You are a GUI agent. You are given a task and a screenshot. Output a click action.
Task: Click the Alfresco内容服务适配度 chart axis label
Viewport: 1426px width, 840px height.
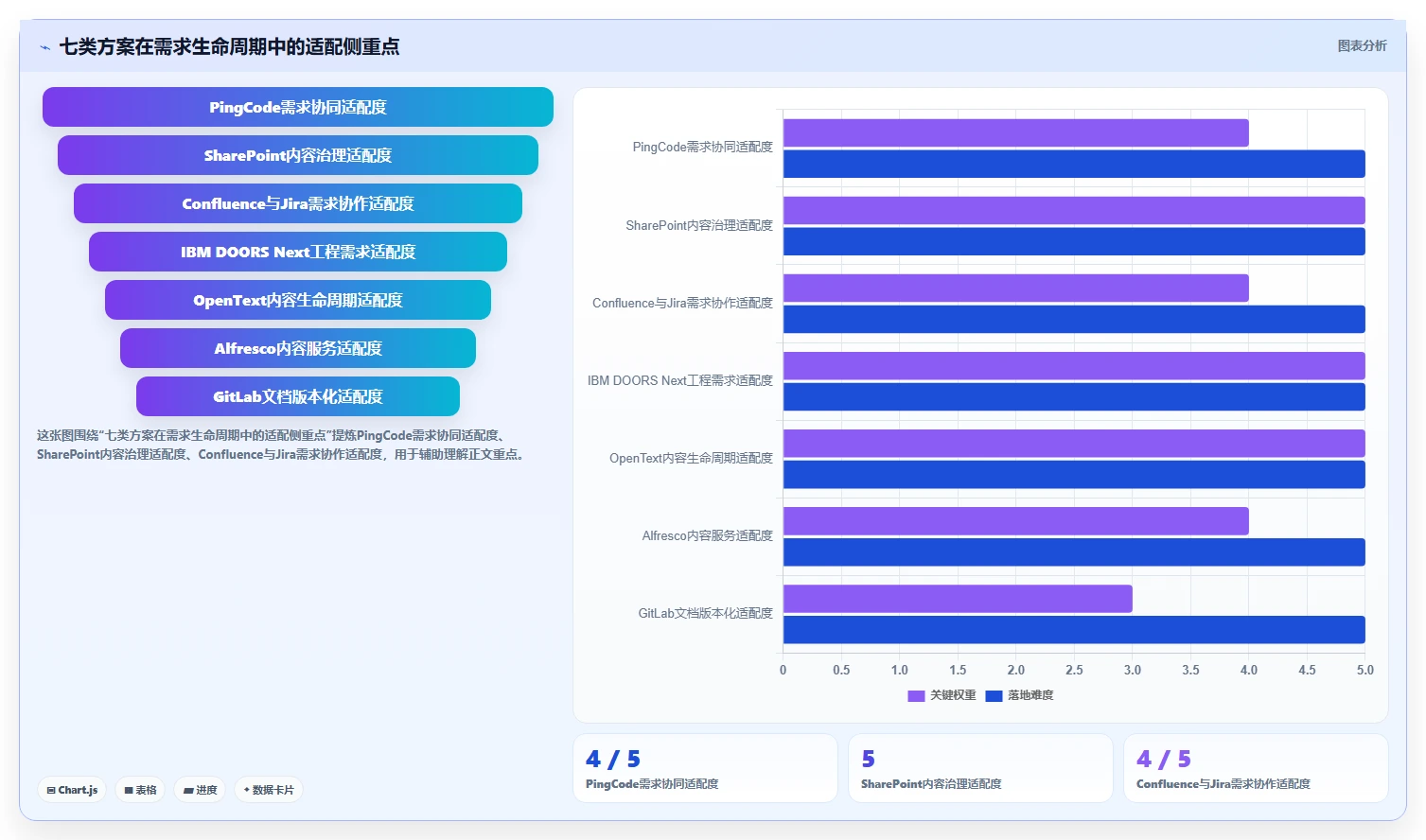pos(708,535)
